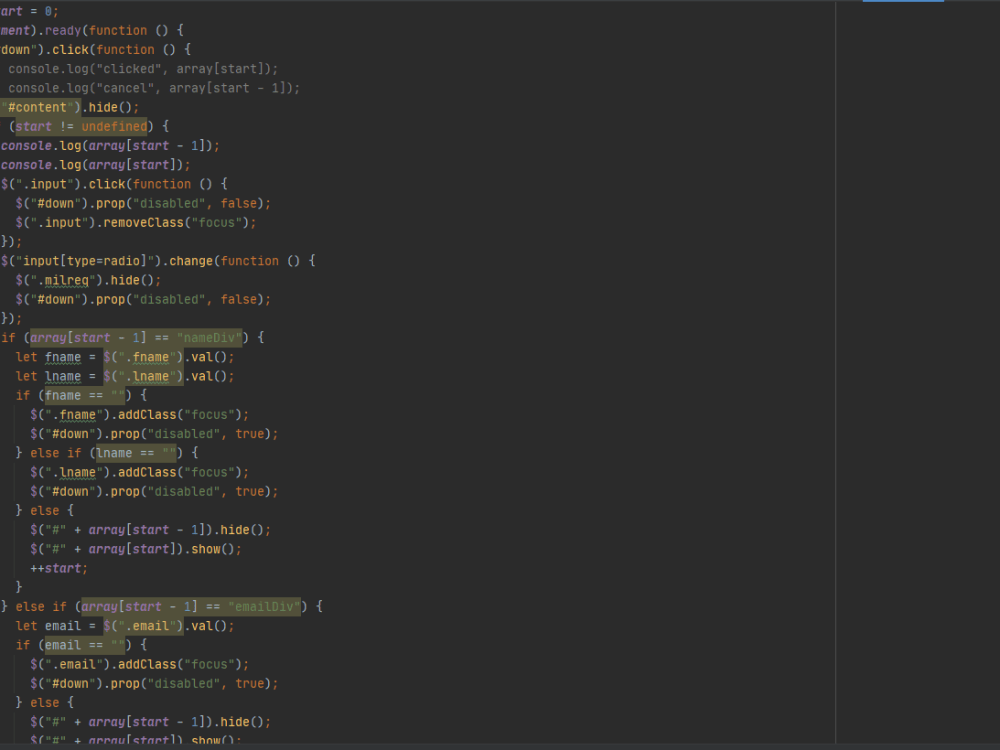The width and height of the screenshot is (1000, 750).
Task: Click the 'console.log(array[start - 1]);' line
Action: [110, 146]
